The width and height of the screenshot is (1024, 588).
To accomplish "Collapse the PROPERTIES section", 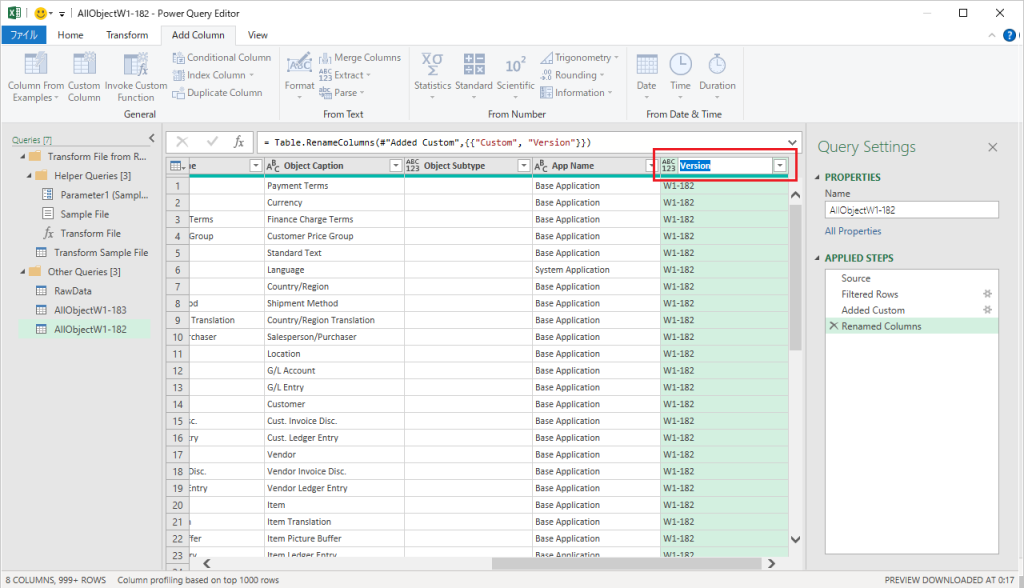I will coord(818,177).
